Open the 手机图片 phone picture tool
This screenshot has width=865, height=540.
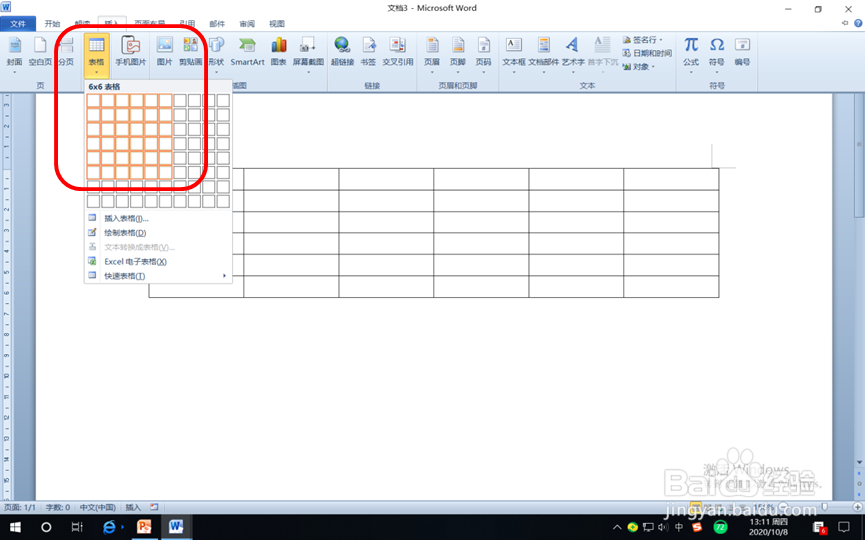coord(131,51)
